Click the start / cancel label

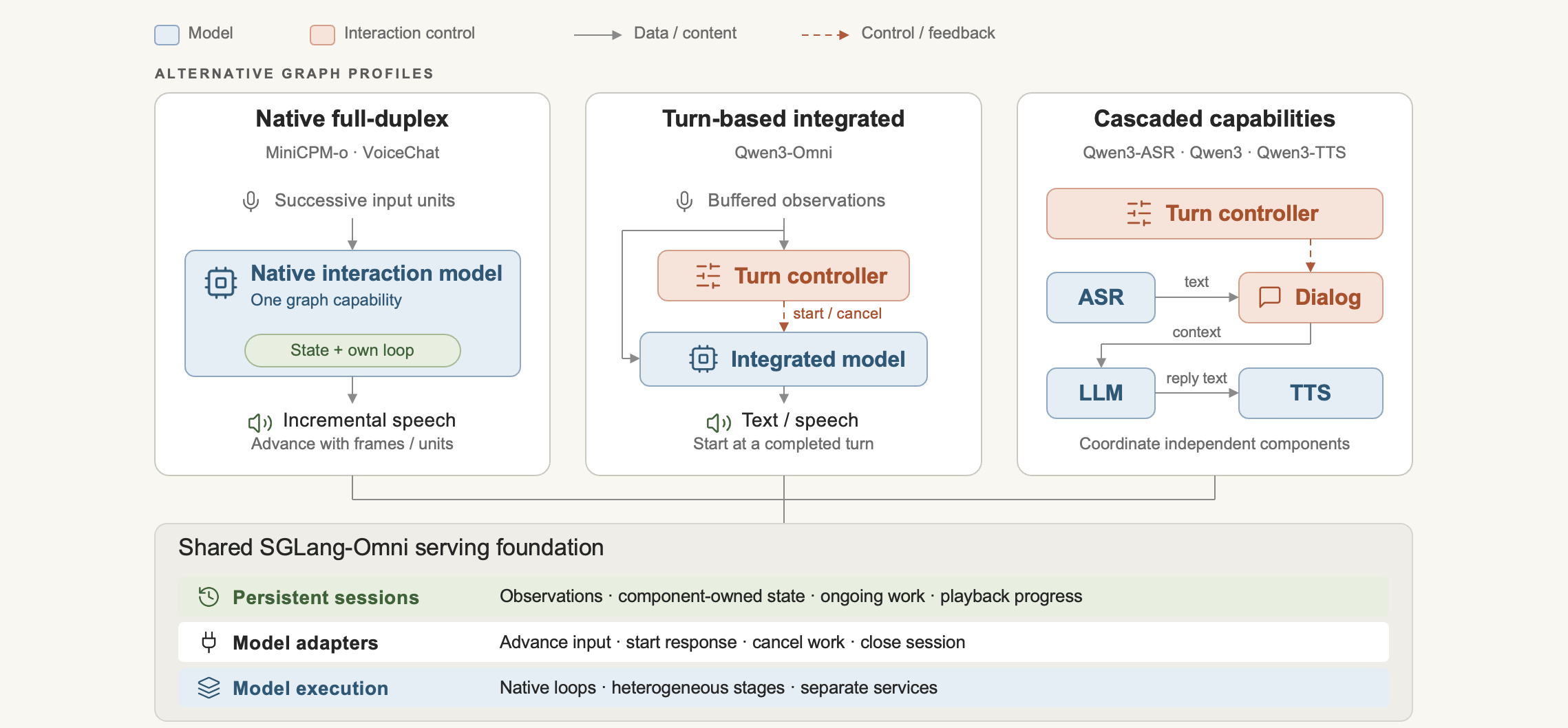point(837,313)
